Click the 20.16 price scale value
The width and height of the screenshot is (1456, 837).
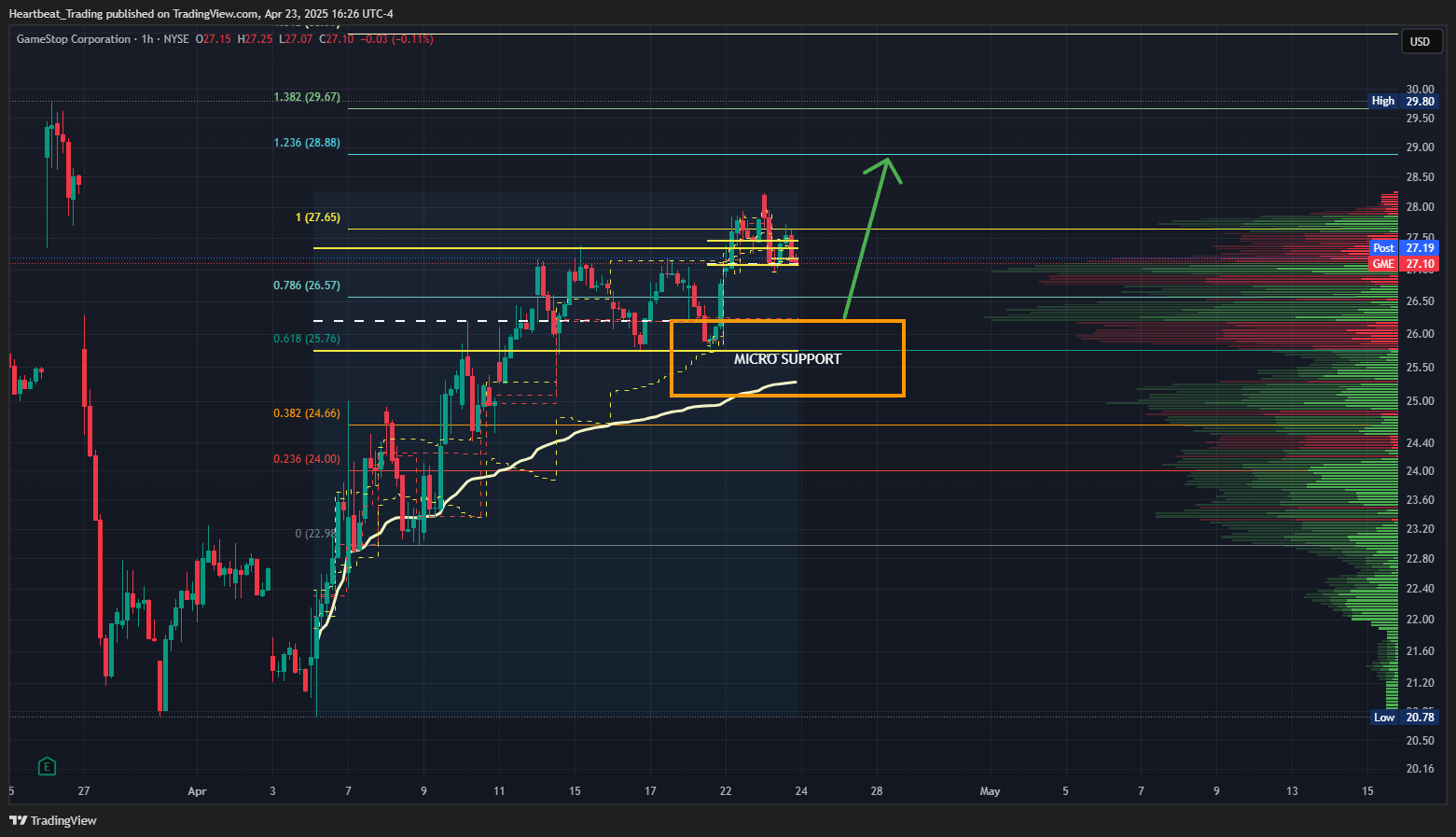(x=1420, y=769)
